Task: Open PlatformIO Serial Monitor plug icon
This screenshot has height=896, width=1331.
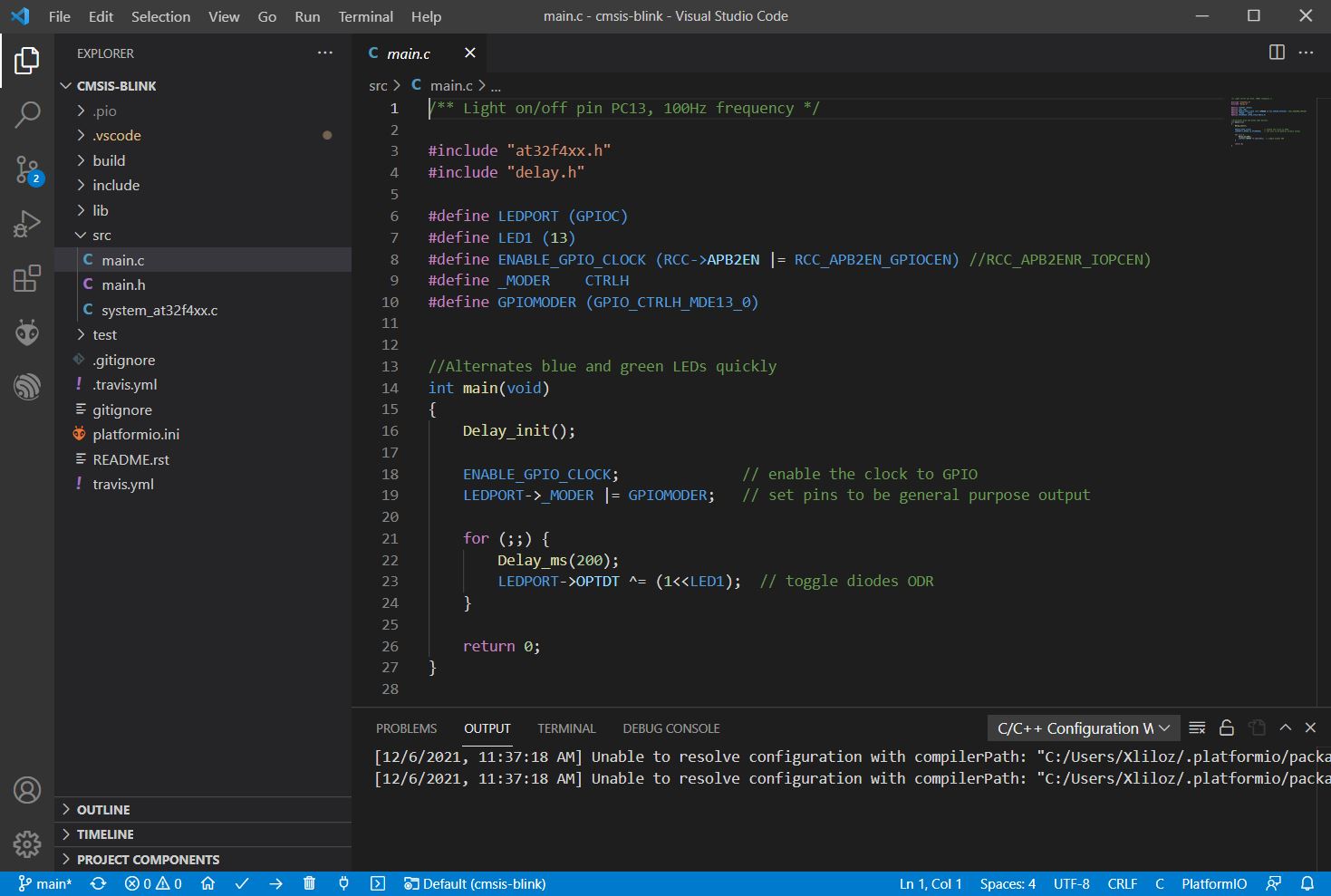Action: pyautogui.click(x=343, y=883)
